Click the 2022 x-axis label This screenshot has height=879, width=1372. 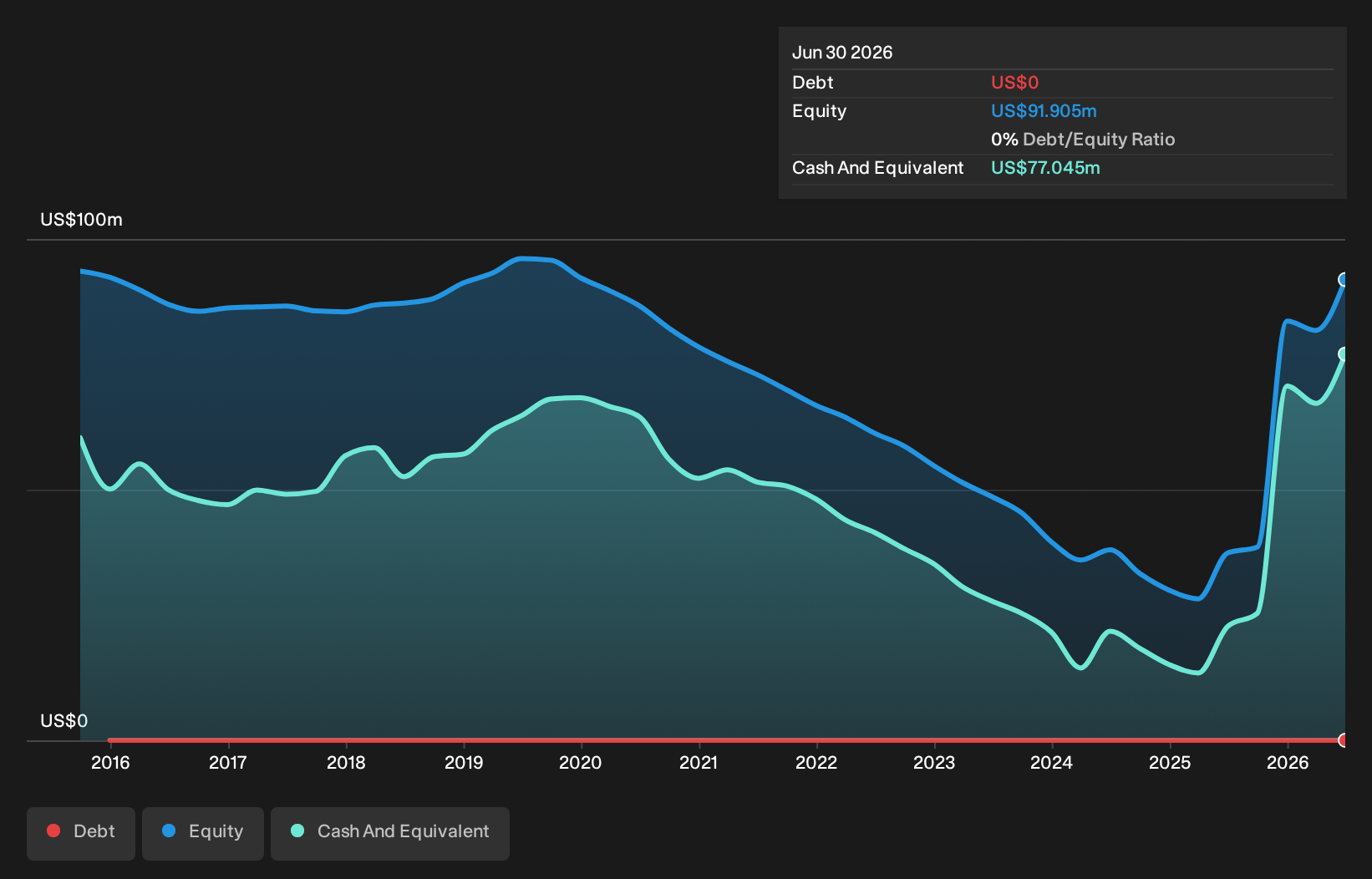(x=816, y=762)
